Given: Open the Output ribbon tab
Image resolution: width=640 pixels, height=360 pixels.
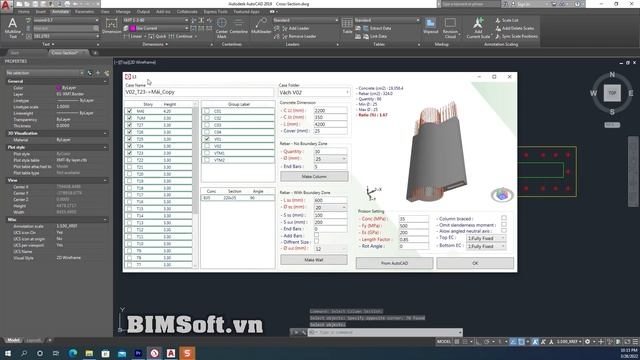Looking at the screenshot, I should pos(143,12).
